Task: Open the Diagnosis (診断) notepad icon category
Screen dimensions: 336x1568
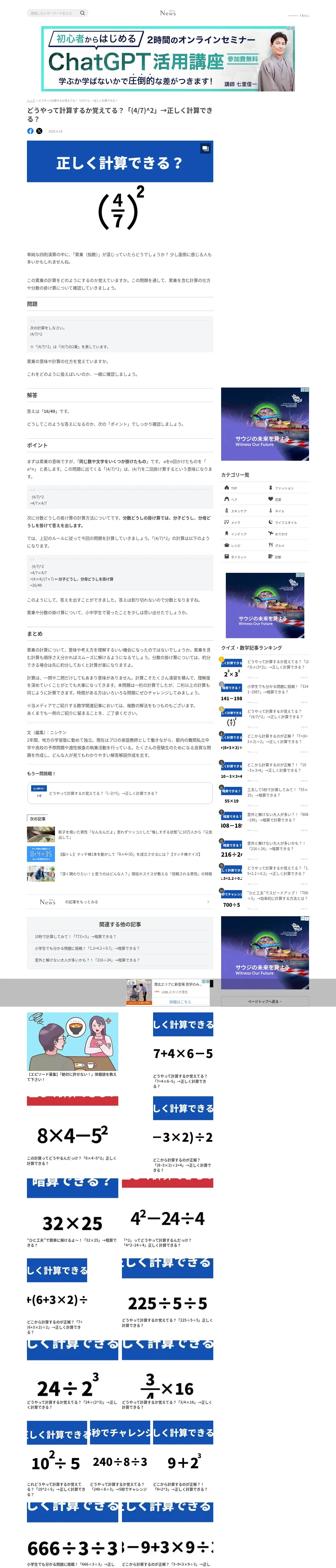Action: (271, 557)
